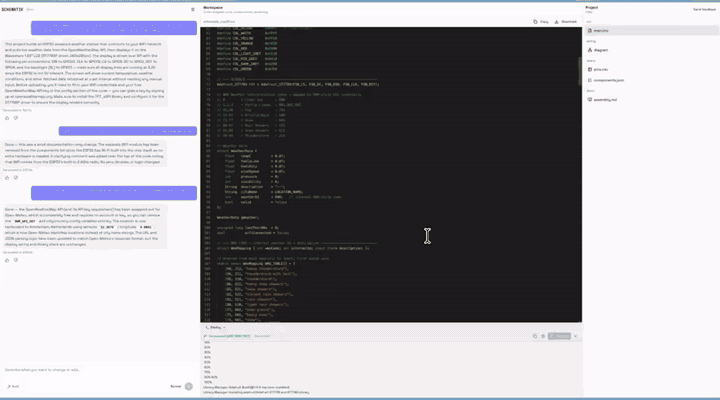Open the hamburger menu beside the Schematik logo

(193, 8)
